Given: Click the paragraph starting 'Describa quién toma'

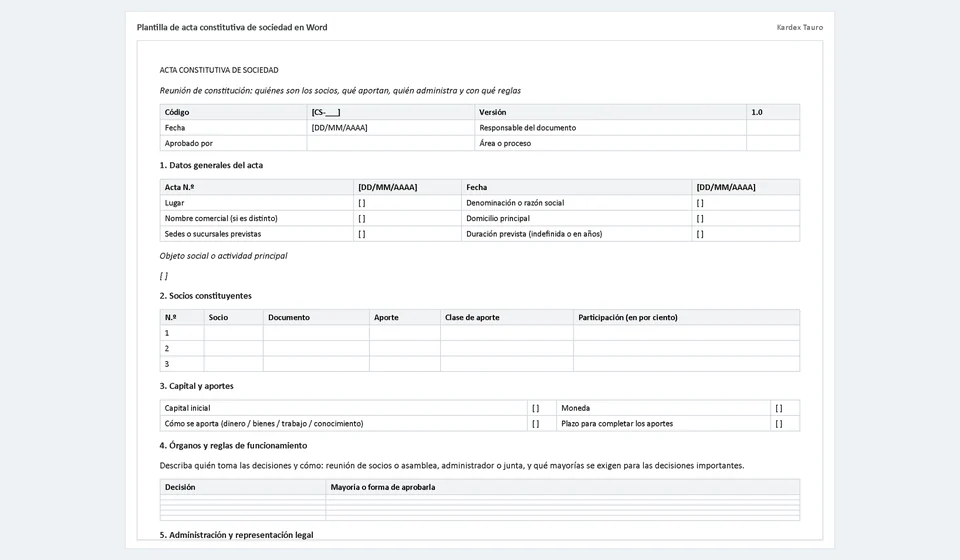Looking at the screenshot, I should pos(452,466).
